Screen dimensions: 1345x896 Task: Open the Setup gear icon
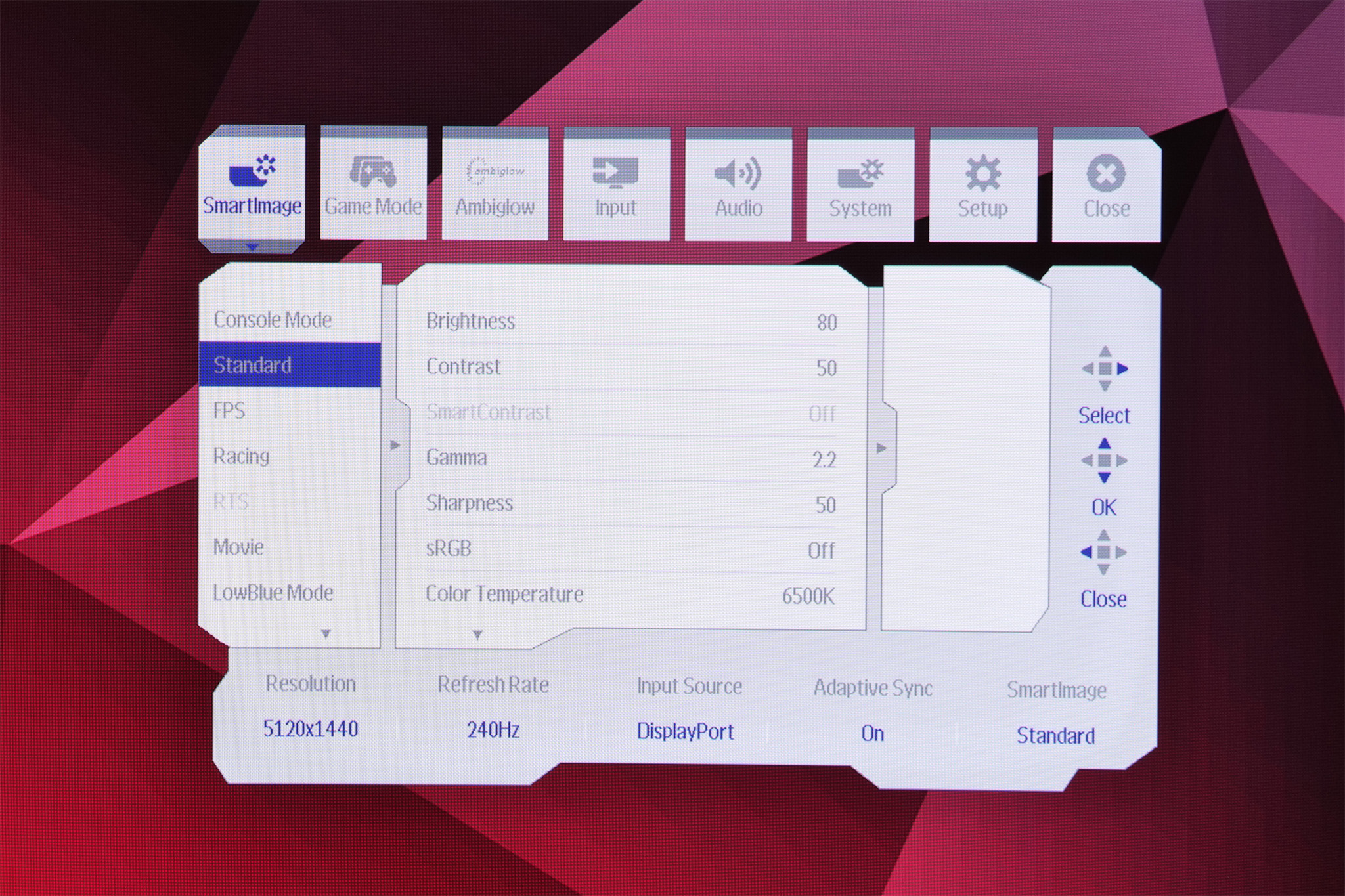pyautogui.click(x=982, y=173)
